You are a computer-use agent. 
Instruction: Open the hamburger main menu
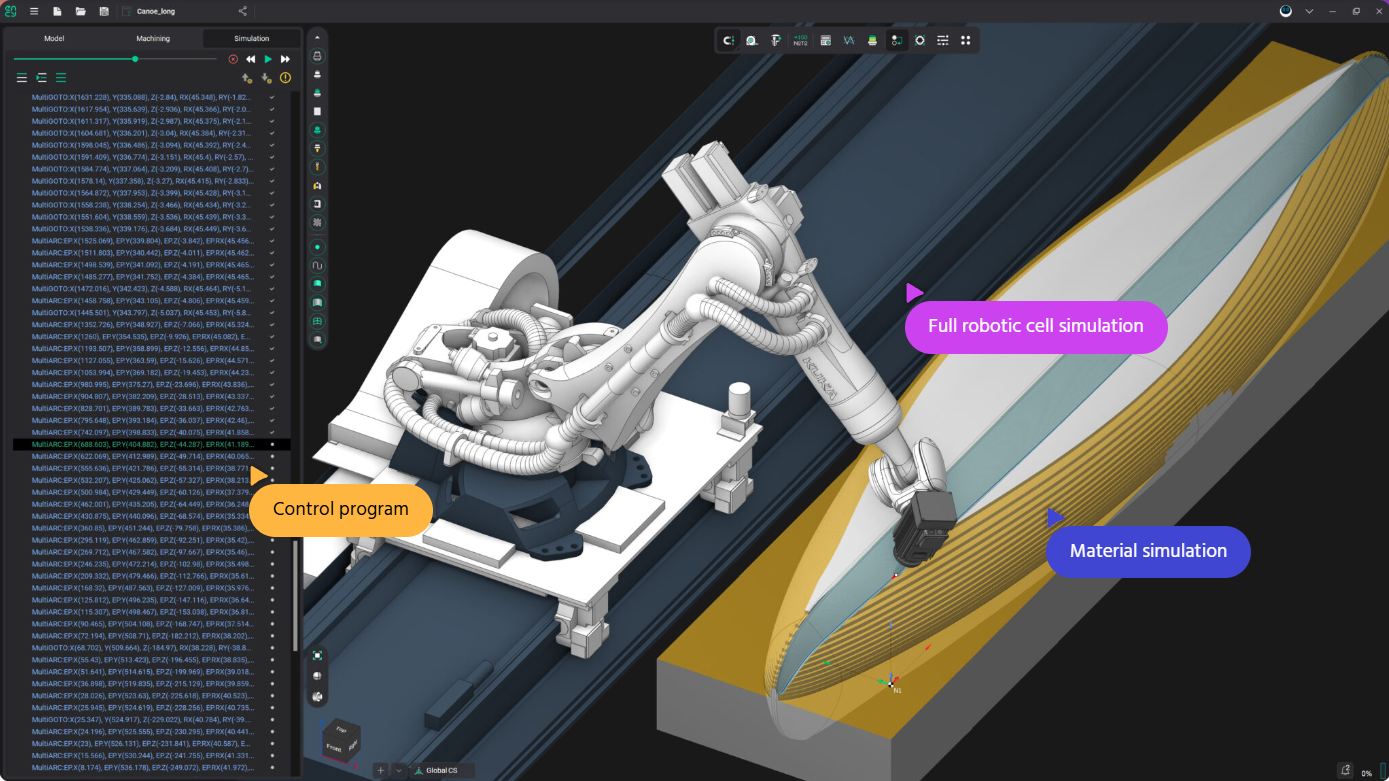34,11
